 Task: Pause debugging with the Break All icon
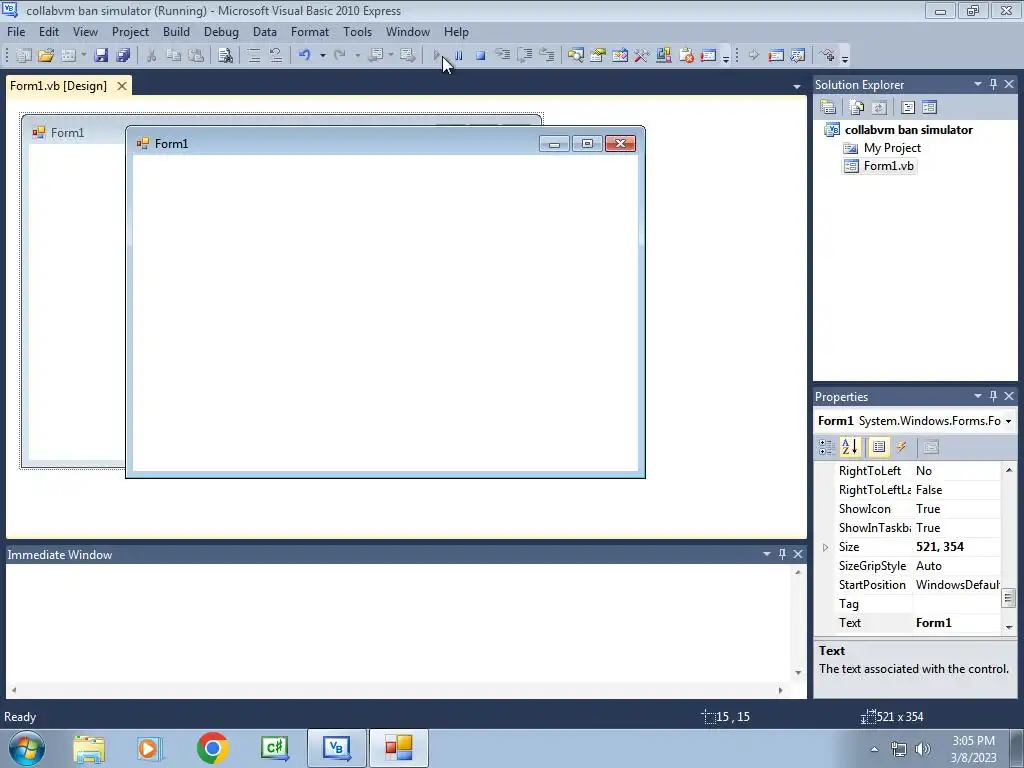(458, 56)
